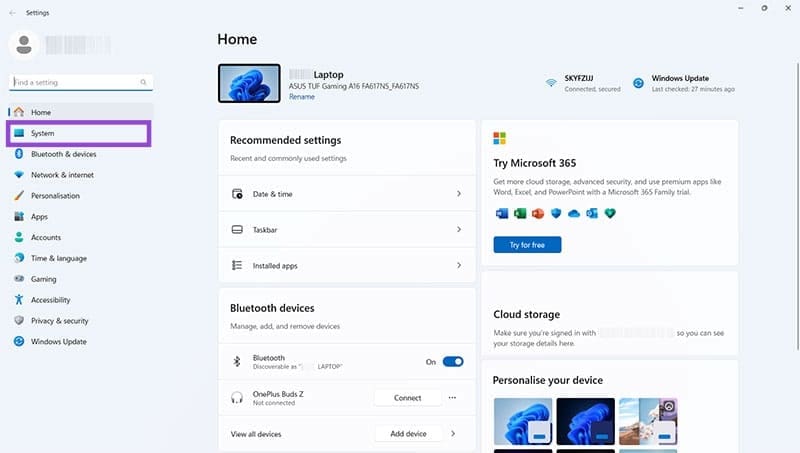Image resolution: width=800 pixels, height=453 pixels.
Task: Connect the OnePlus Buds Z device
Action: (407, 398)
